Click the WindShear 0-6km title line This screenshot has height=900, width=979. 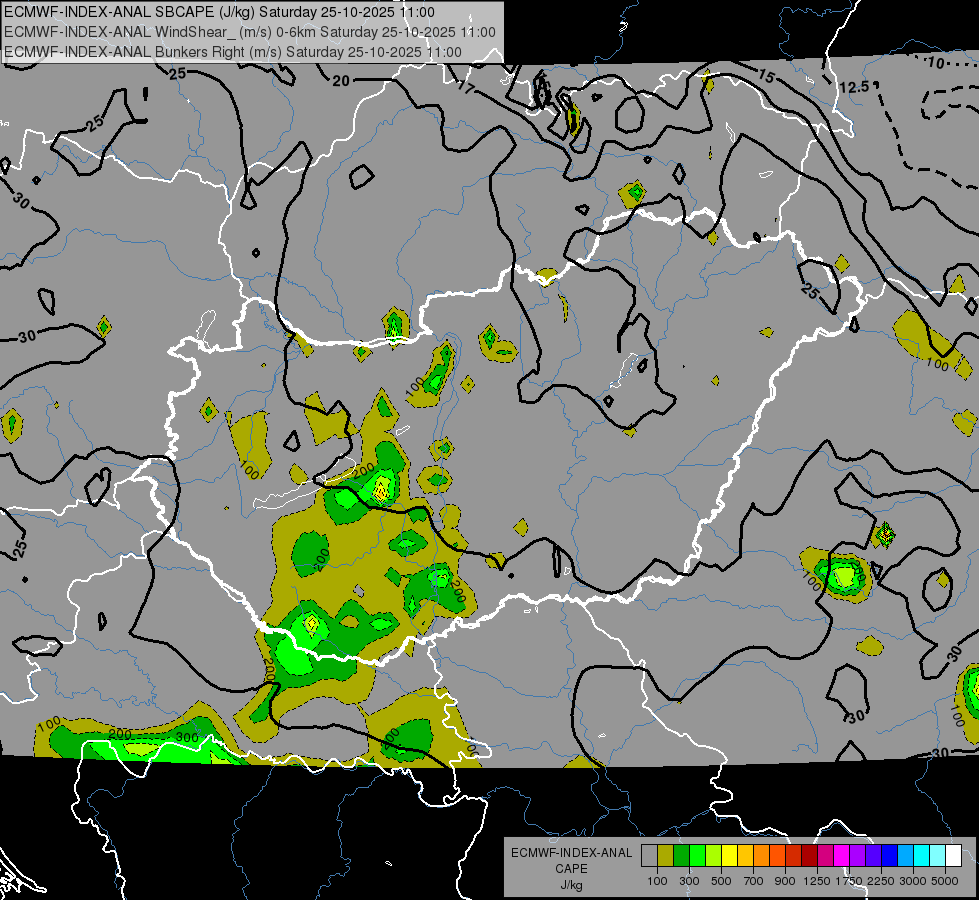[x=250, y=32]
